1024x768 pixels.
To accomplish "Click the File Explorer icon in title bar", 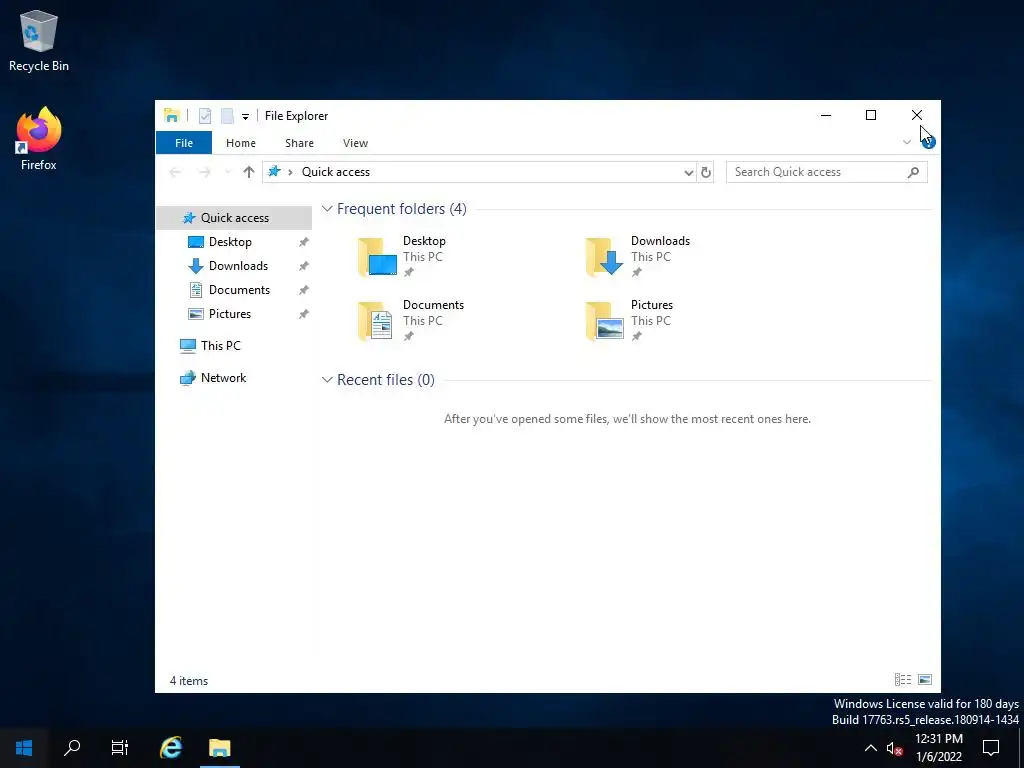I will pos(172,116).
